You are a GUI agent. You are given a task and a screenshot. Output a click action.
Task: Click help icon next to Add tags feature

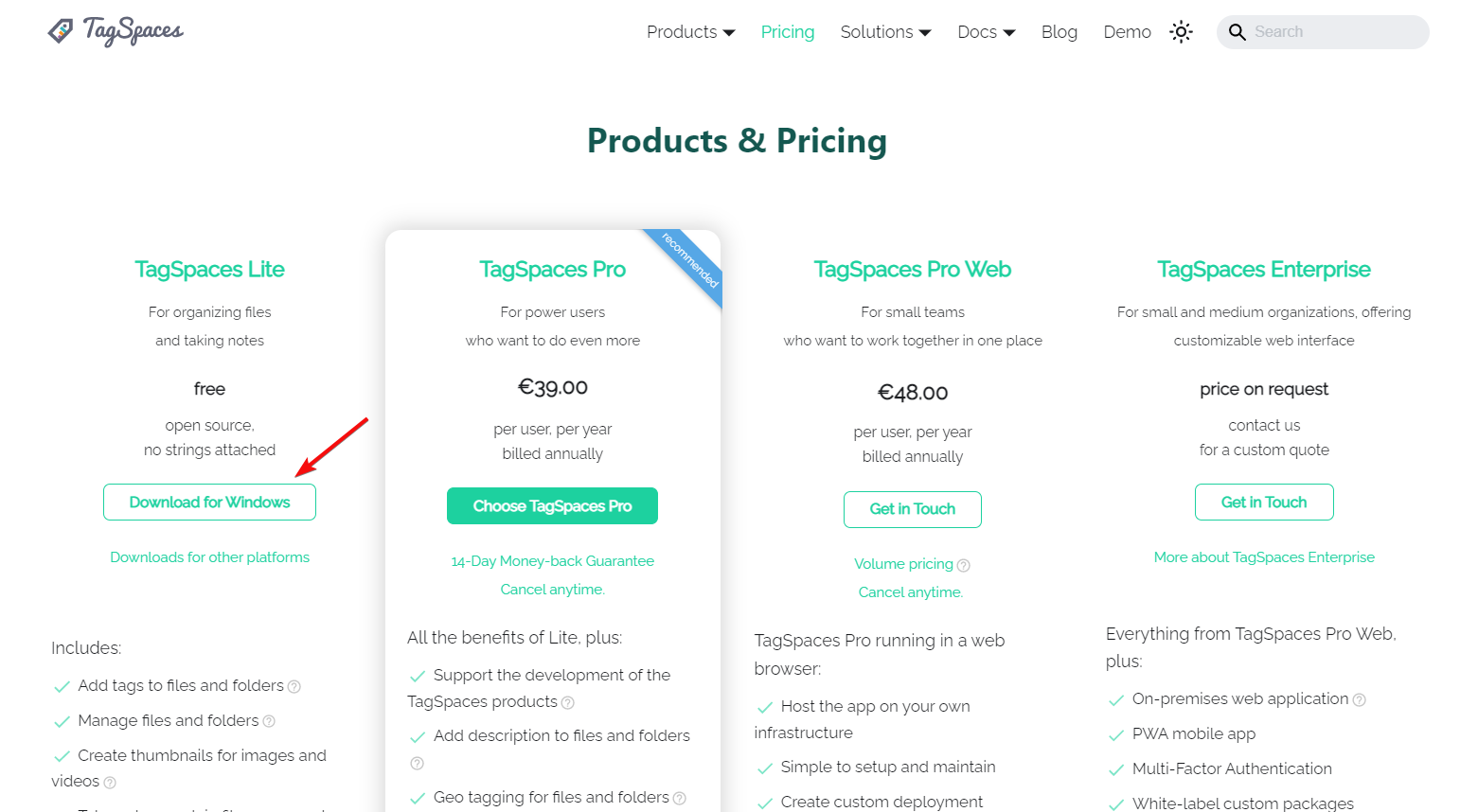click(x=294, y=687)
